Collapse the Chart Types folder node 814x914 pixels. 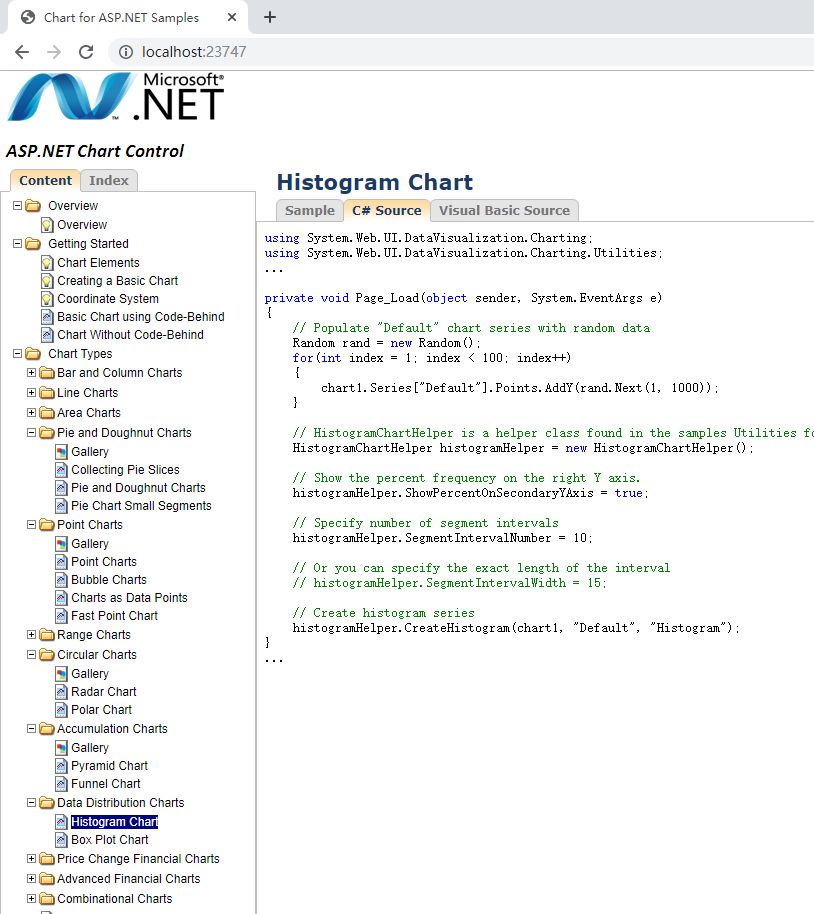coord(17,354)
